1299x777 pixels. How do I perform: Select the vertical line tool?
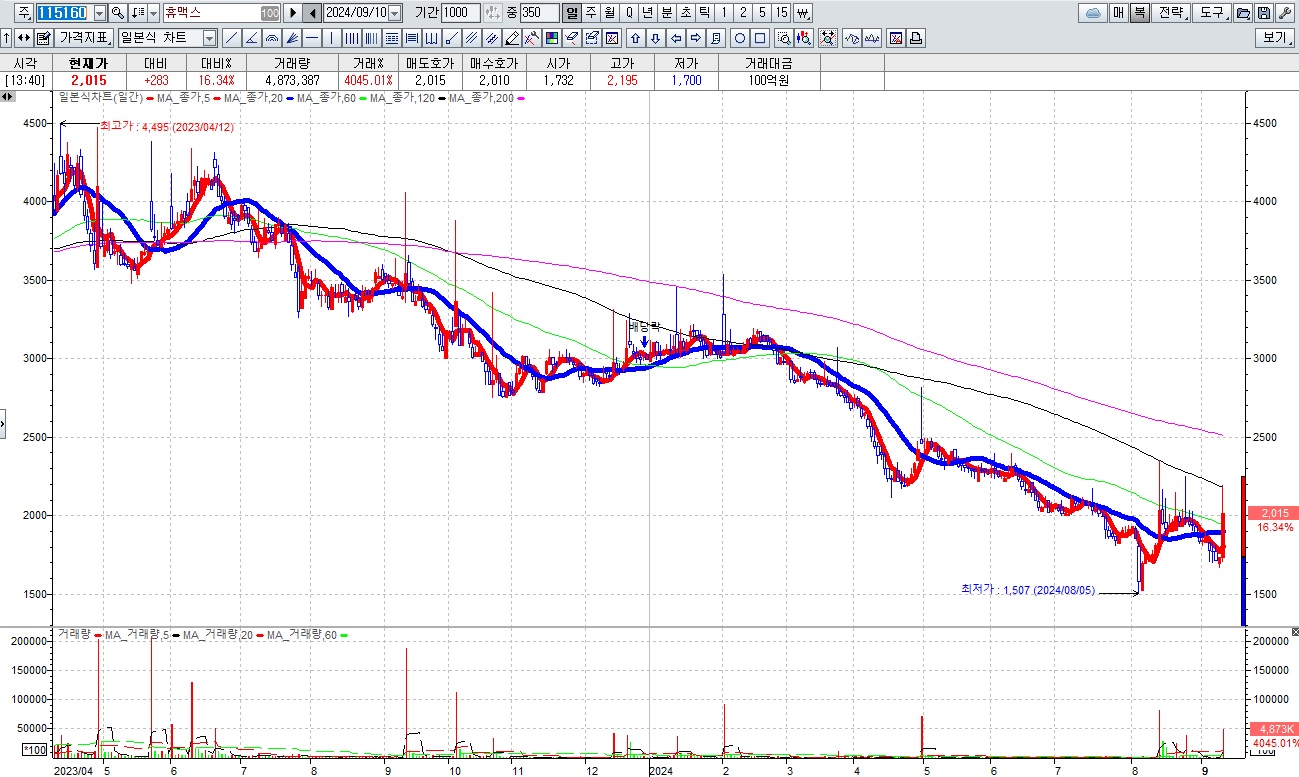[331, 38]
